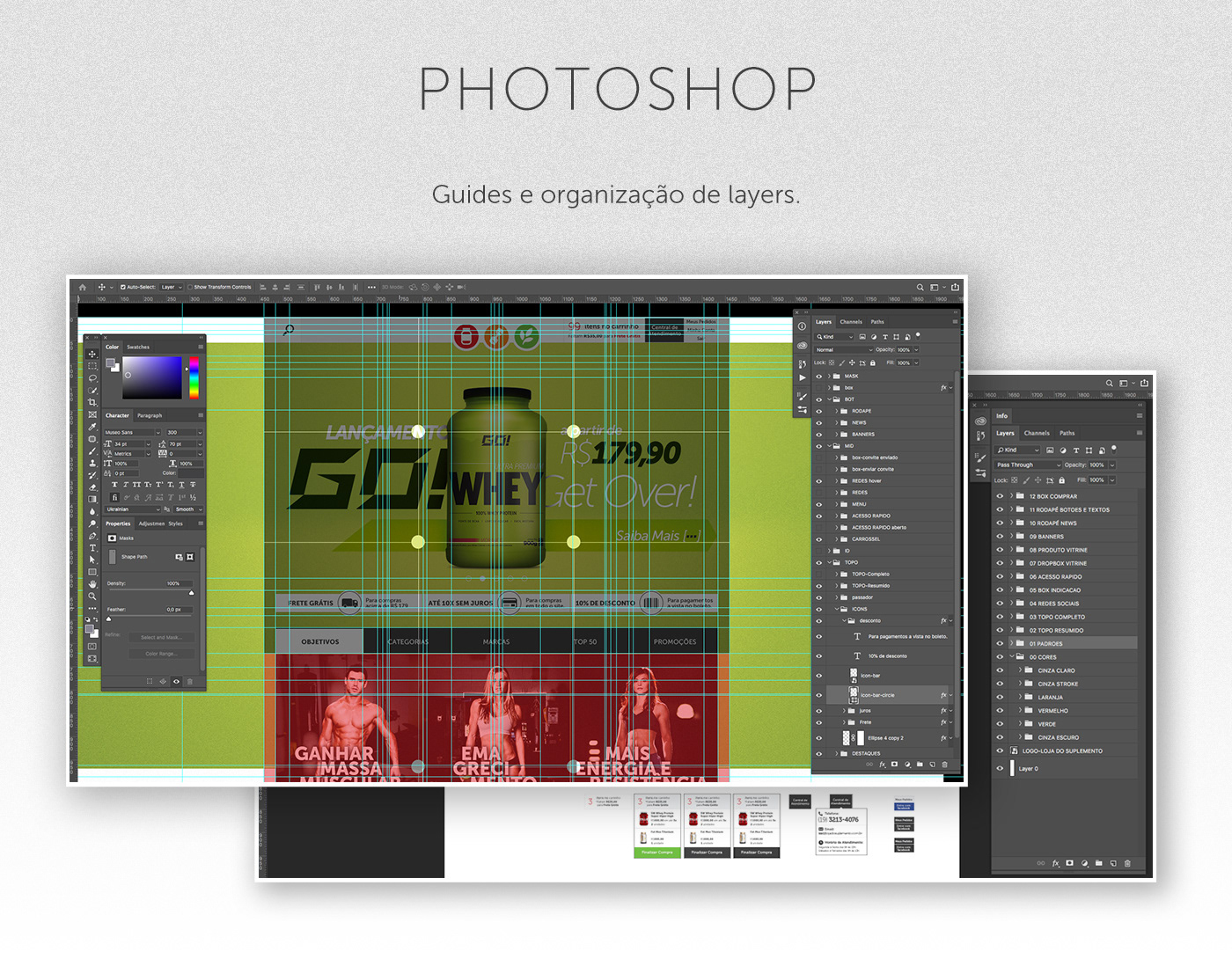Switch to Paragraph tab
Image resolution: width=1232 pixels, height=959 pixels.
pyautogui.click(x=150, y=415)
